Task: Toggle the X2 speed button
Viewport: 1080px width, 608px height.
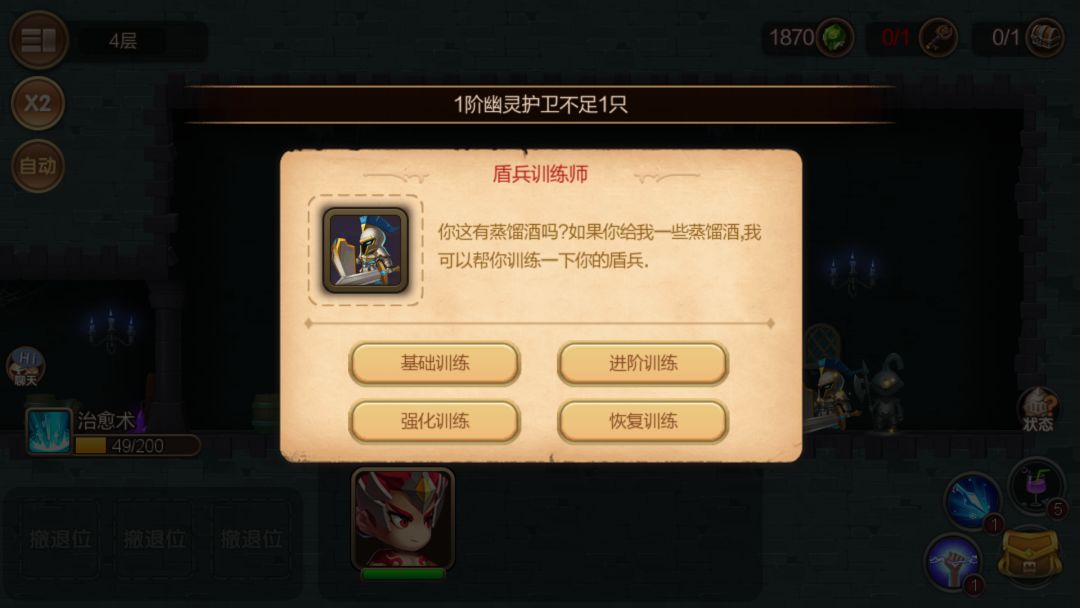Action: point(38,103)
